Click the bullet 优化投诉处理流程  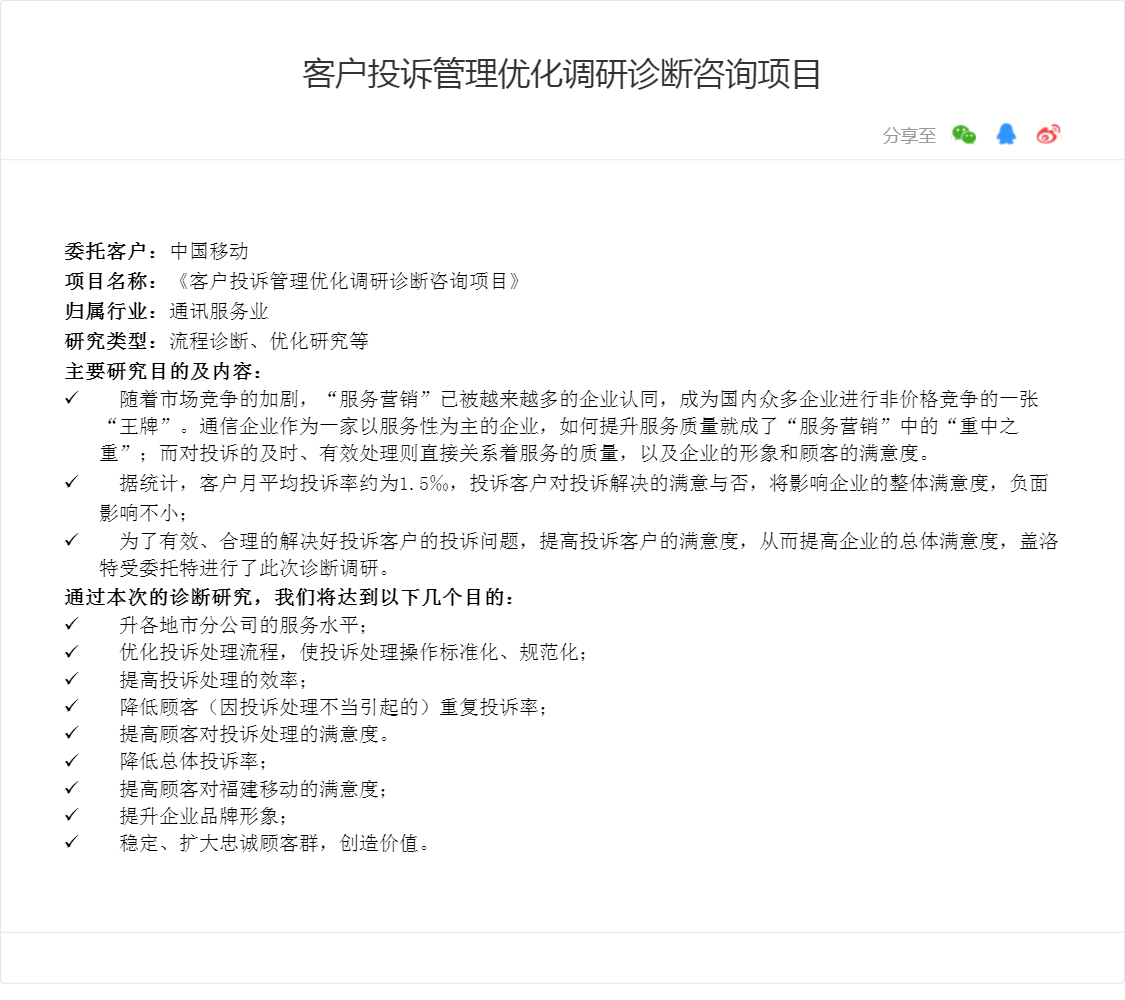point(353,653)
